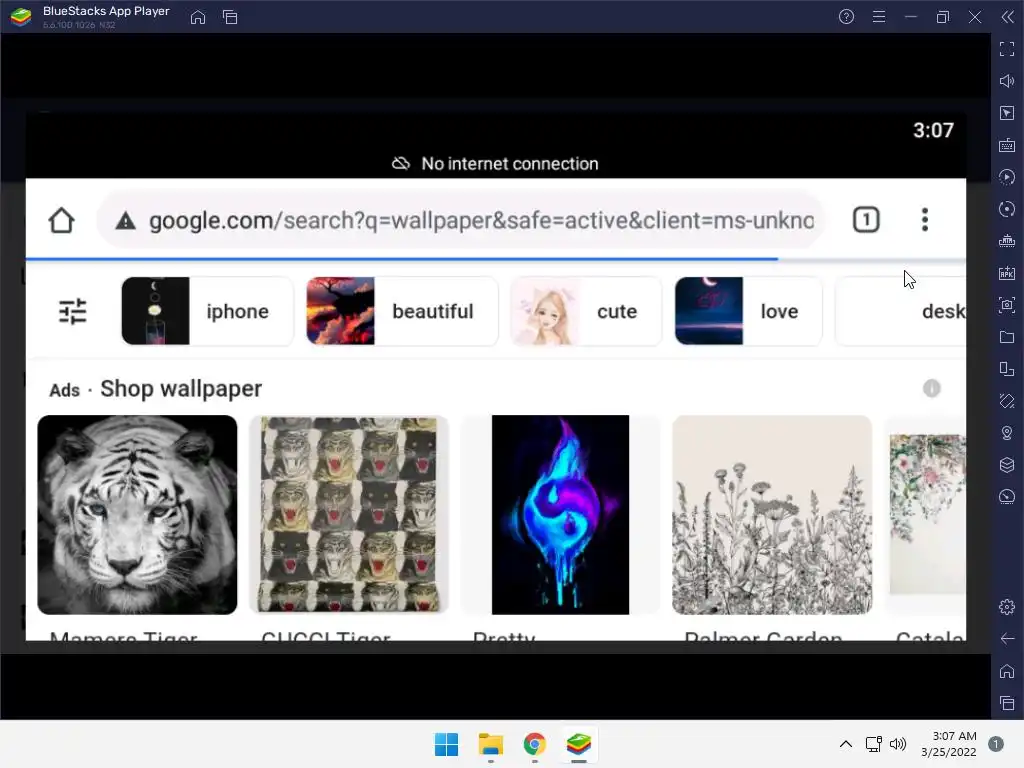The height and width of the screenshot is (768, 1024).
Task: Select the beautiful suggestion chip
Action: 402,312
